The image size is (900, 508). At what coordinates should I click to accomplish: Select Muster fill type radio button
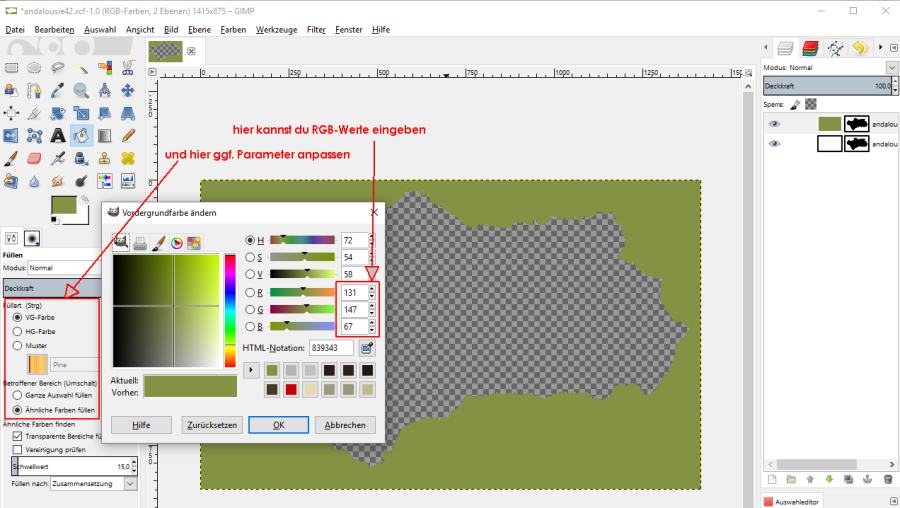[x=17, y=345]
